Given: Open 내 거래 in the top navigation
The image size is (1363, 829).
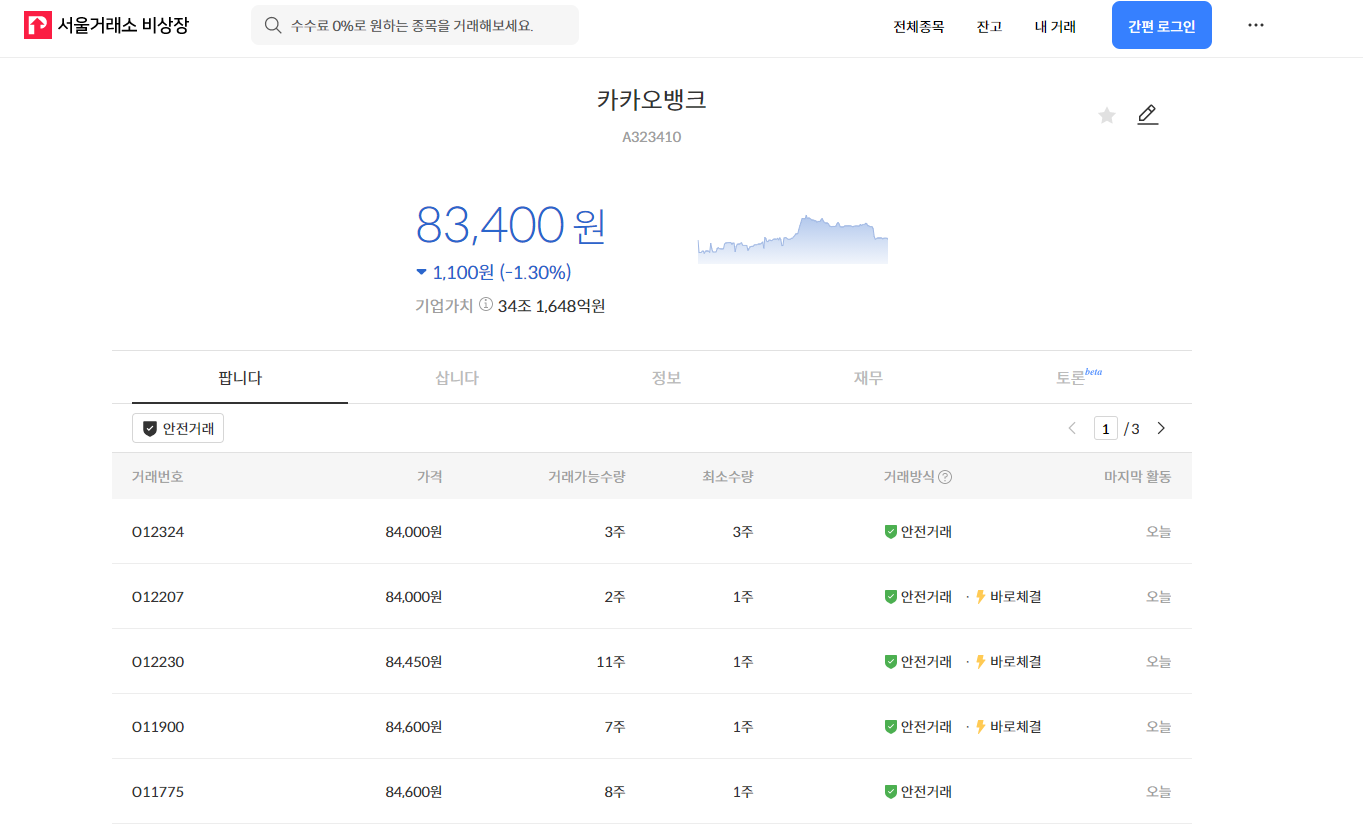Looking at the screenshot, I should click(x=1055, y=26).
